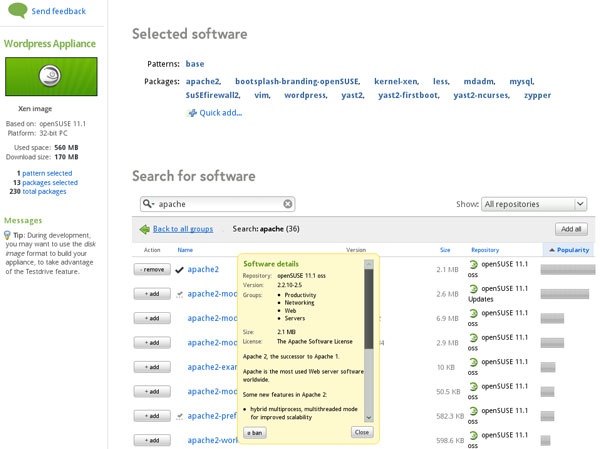Add the apache2-work package

click(x=152, y=441)
